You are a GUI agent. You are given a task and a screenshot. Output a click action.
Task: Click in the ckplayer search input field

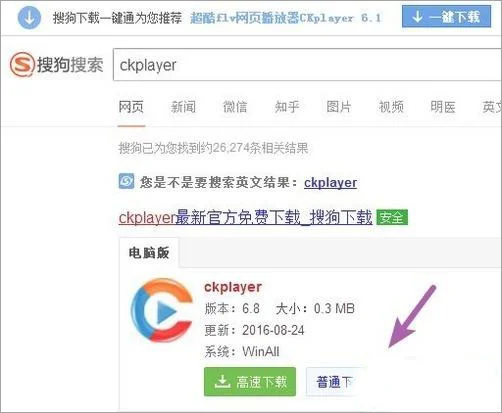point(307,65)
